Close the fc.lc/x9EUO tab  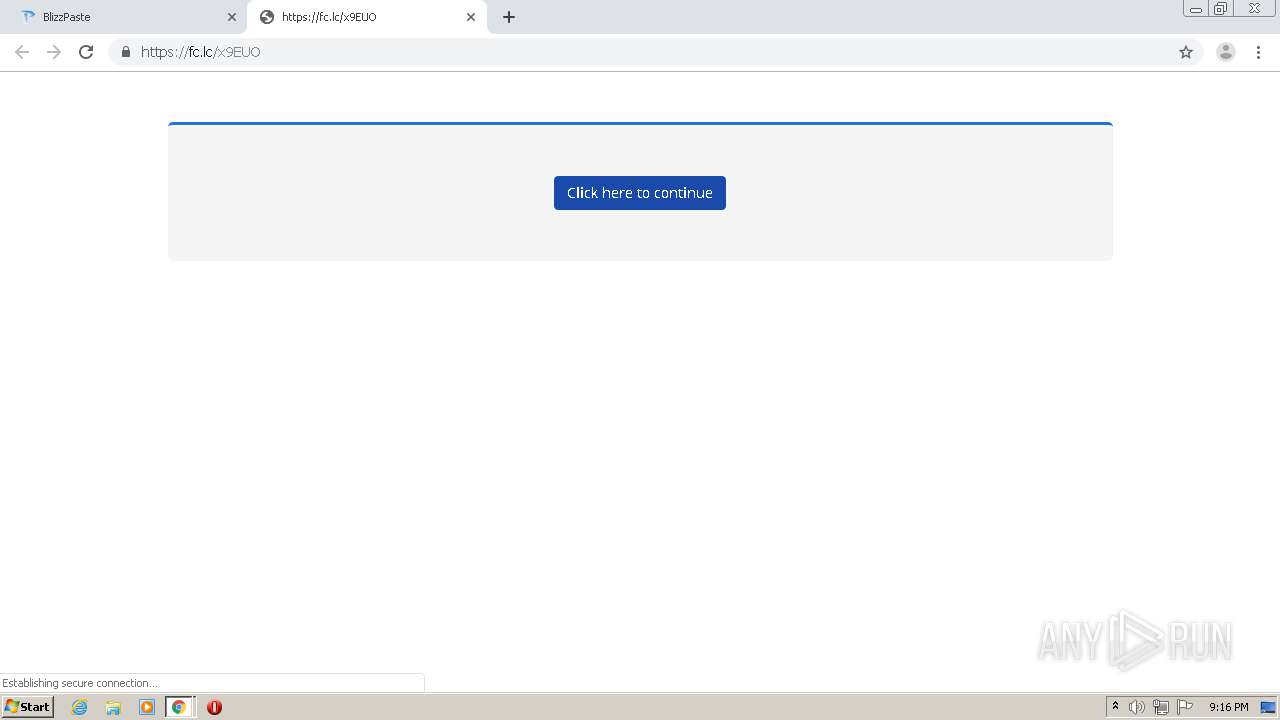pos(471,17)
